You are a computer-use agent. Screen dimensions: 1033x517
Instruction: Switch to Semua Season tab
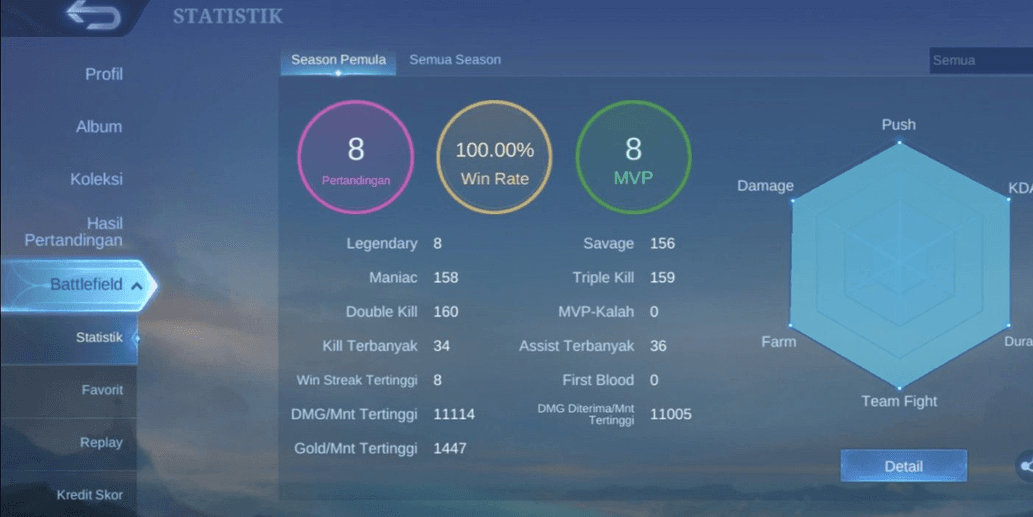click(x=455, y=60)
